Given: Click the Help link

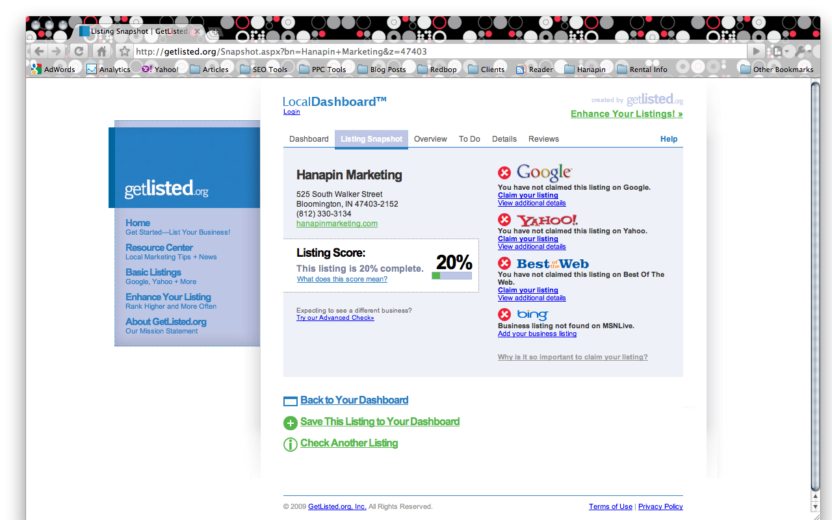Looking at the screenshot, I should click(x=669, y=139).
